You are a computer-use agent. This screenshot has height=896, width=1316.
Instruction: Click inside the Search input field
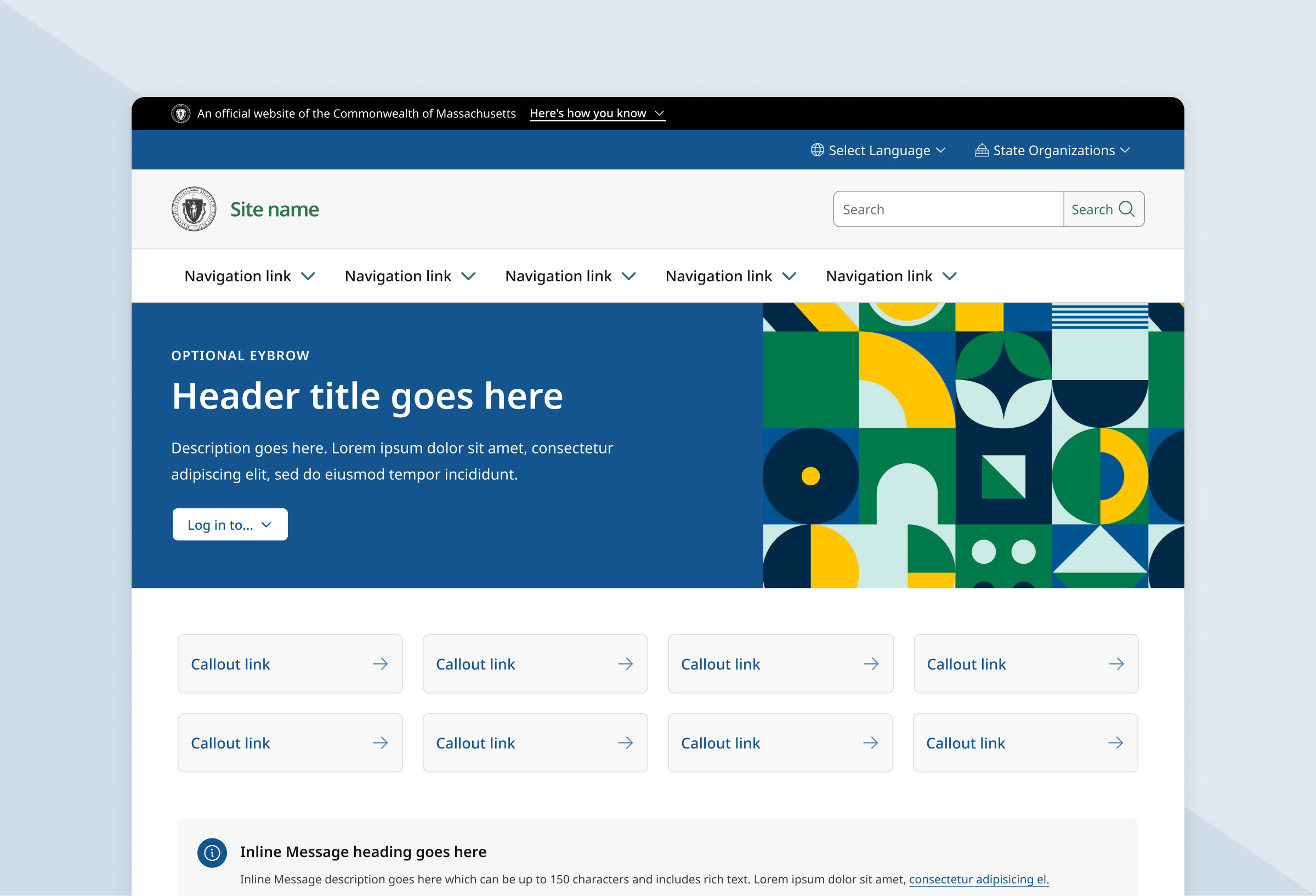[948, 209]
